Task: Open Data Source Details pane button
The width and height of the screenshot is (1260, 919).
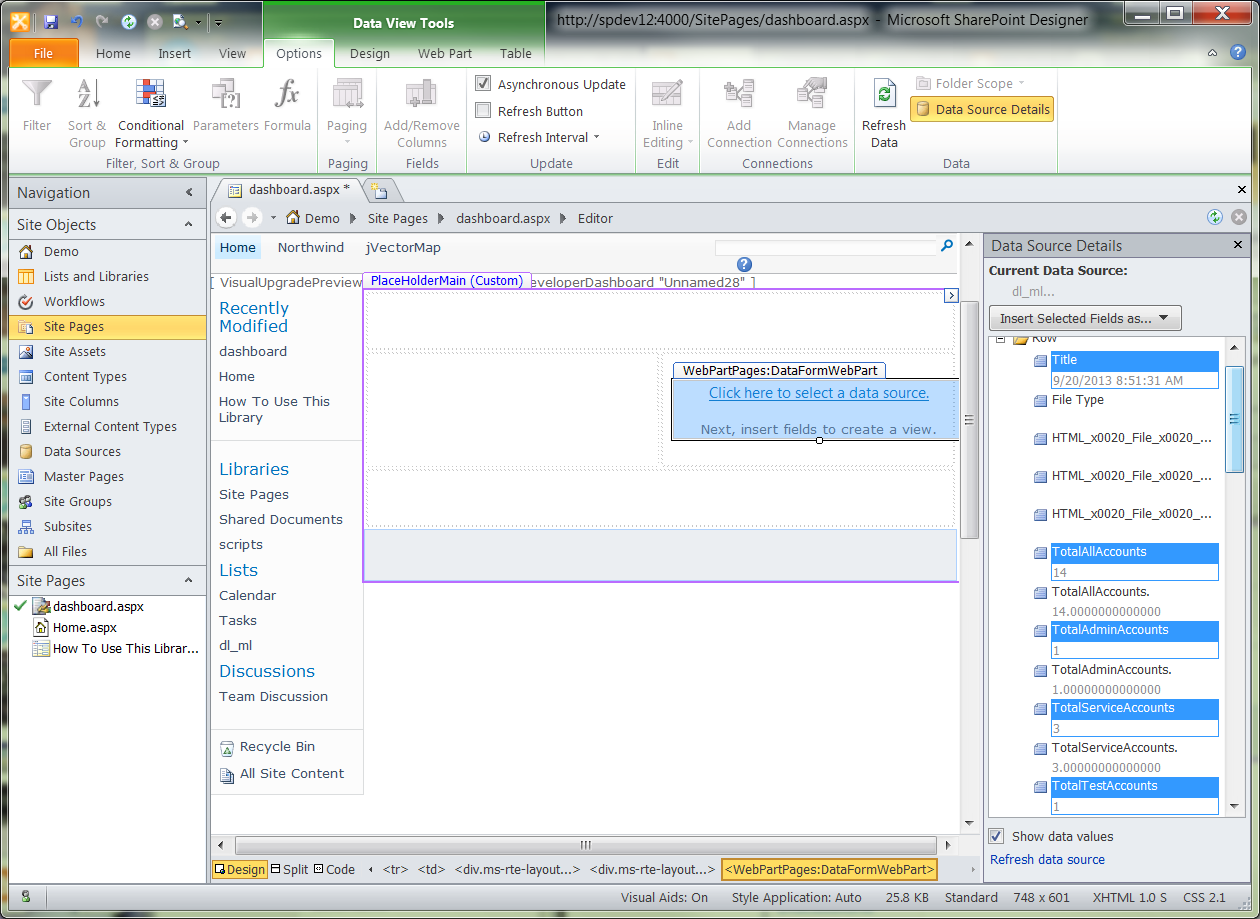Action: [982, 109]
